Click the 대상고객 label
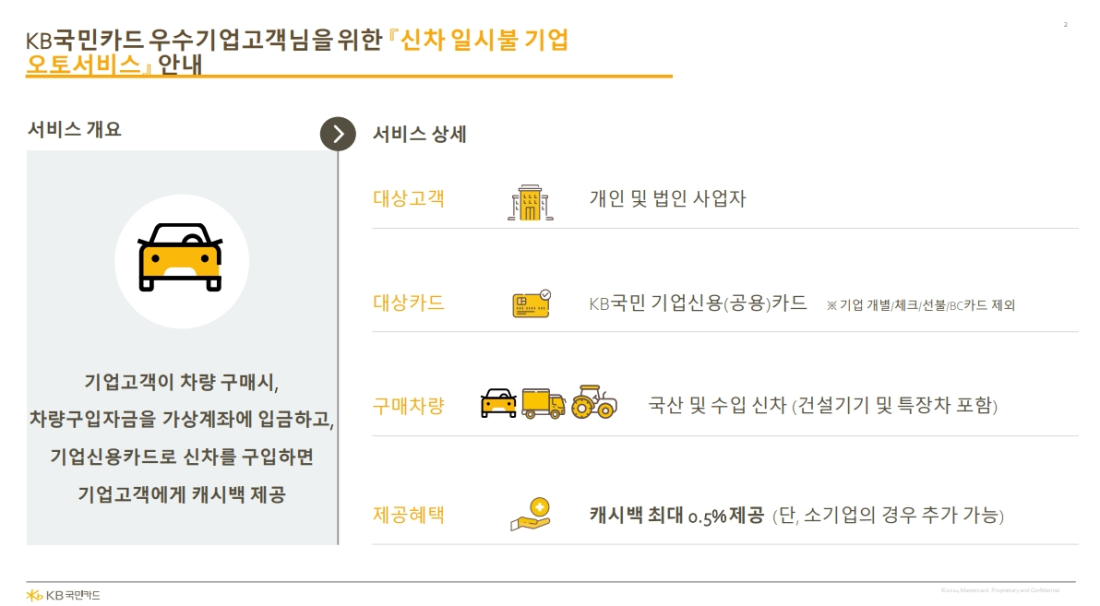The image size is (1100, 606). coord(408,198)
